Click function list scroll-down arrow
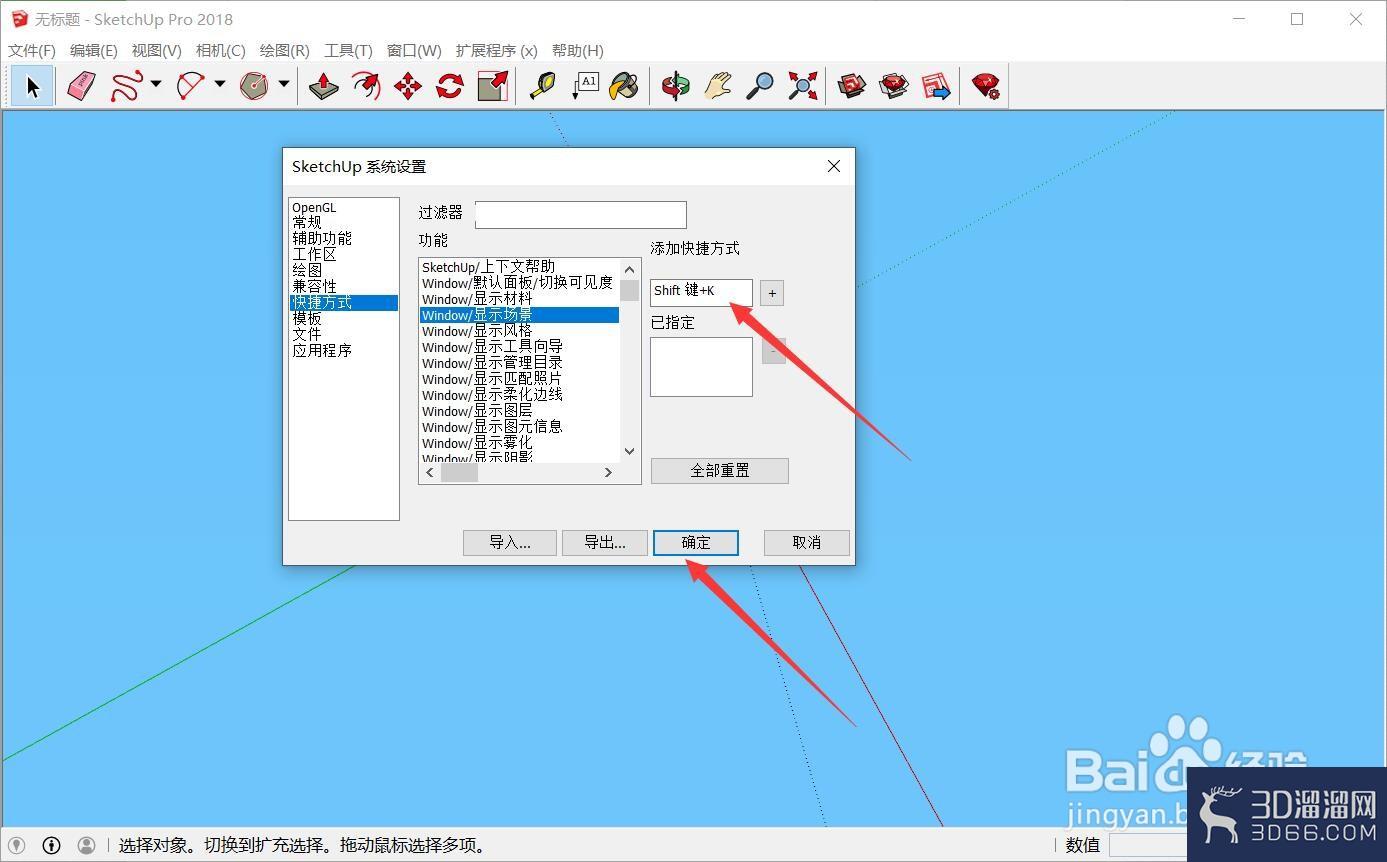The height and width of the screenshot is (862, 1387). coord(629,451)
